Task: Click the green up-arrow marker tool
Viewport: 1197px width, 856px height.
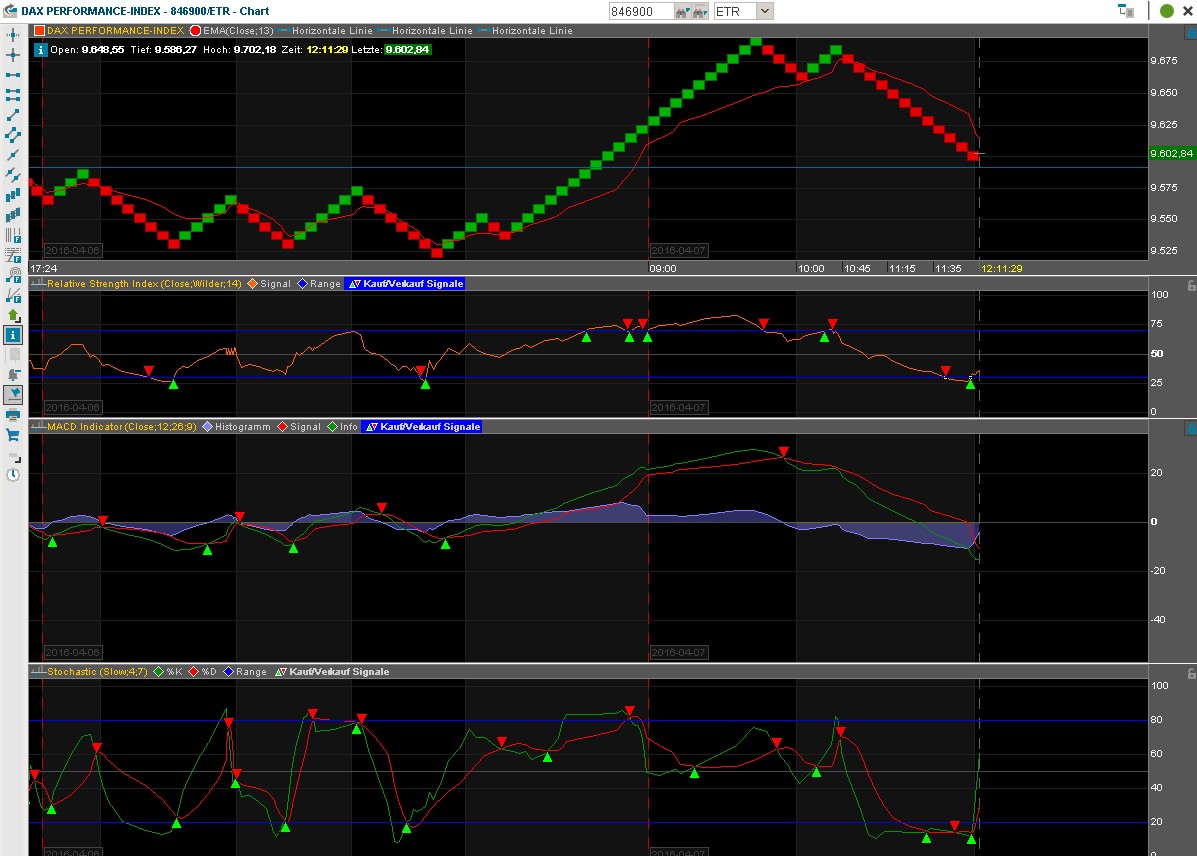Action: point(13,314)
